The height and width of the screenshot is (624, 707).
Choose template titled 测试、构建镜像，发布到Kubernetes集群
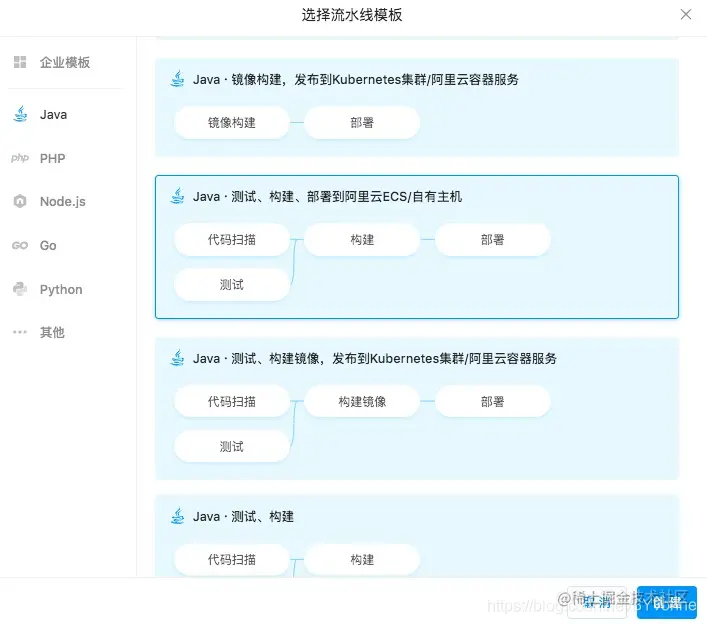(x=417, y=408)
